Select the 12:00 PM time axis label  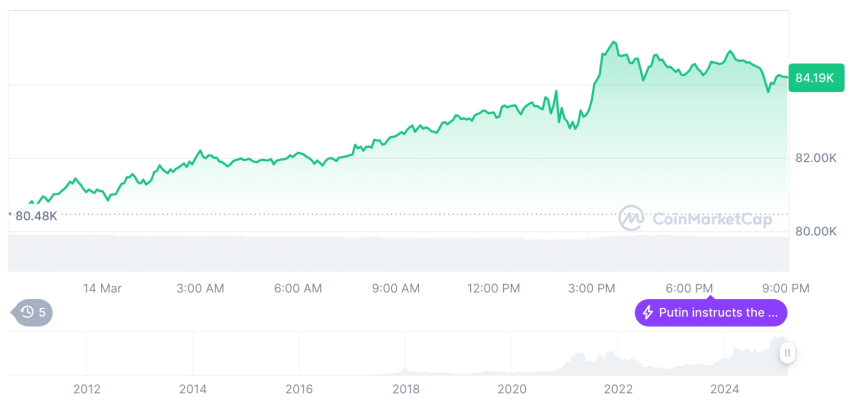pyautogui.click(x=493, y=288)
